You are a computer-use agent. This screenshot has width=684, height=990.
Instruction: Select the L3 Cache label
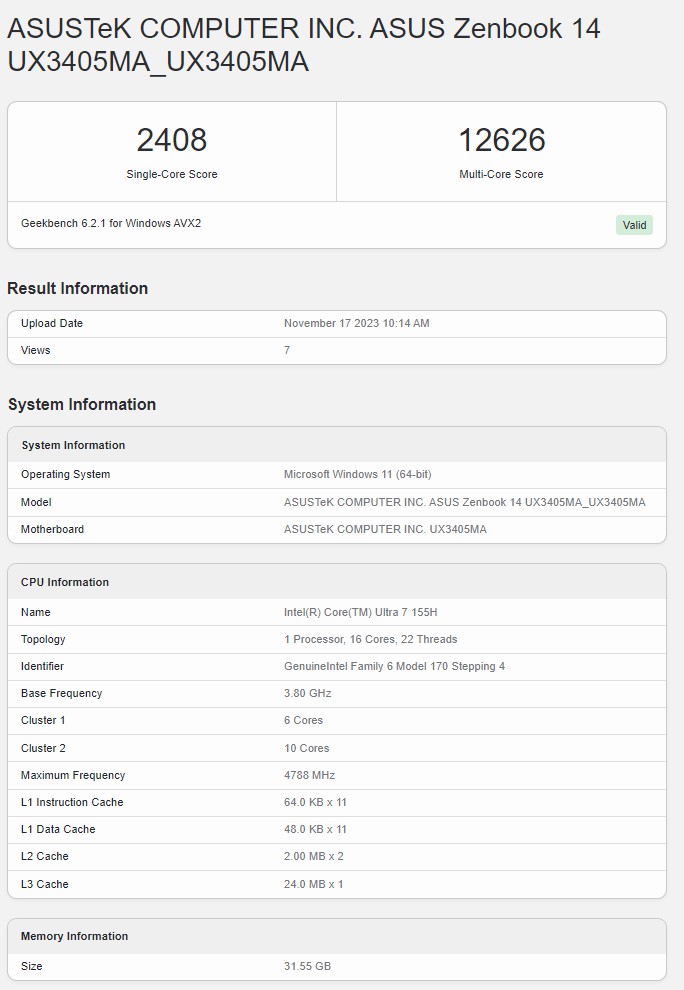[x=44, y=885]
